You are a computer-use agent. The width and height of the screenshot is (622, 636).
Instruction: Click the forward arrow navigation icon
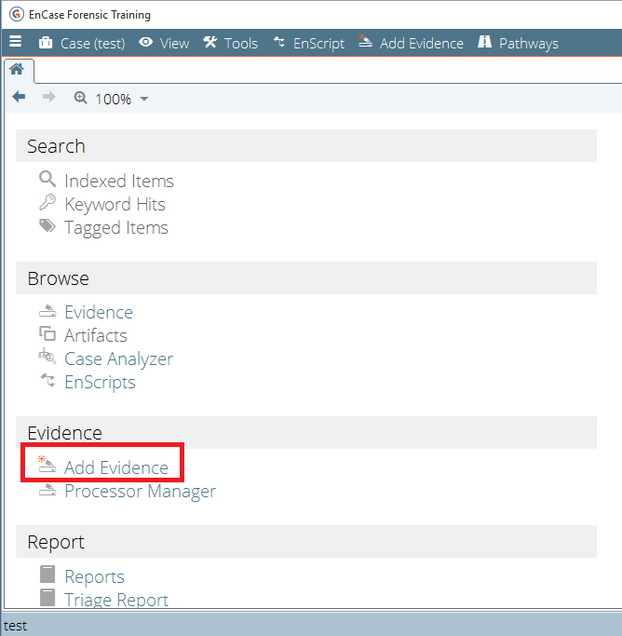click(49, 98)
